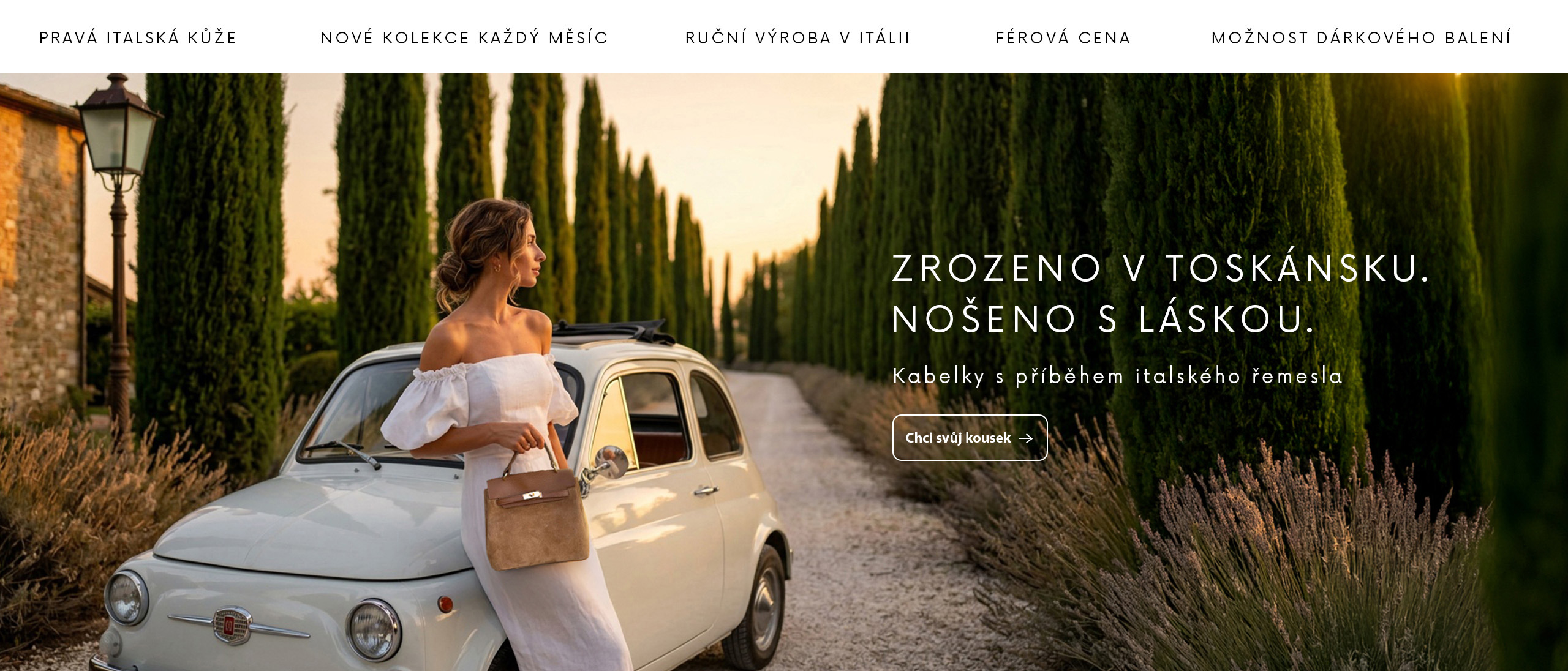Image resolution: width=1568 pixels, height=671 pixels.
Task: Select the MOŽNOST DÁRKOVÉHO BALENÍ item
Action: tap(1361, 38)
